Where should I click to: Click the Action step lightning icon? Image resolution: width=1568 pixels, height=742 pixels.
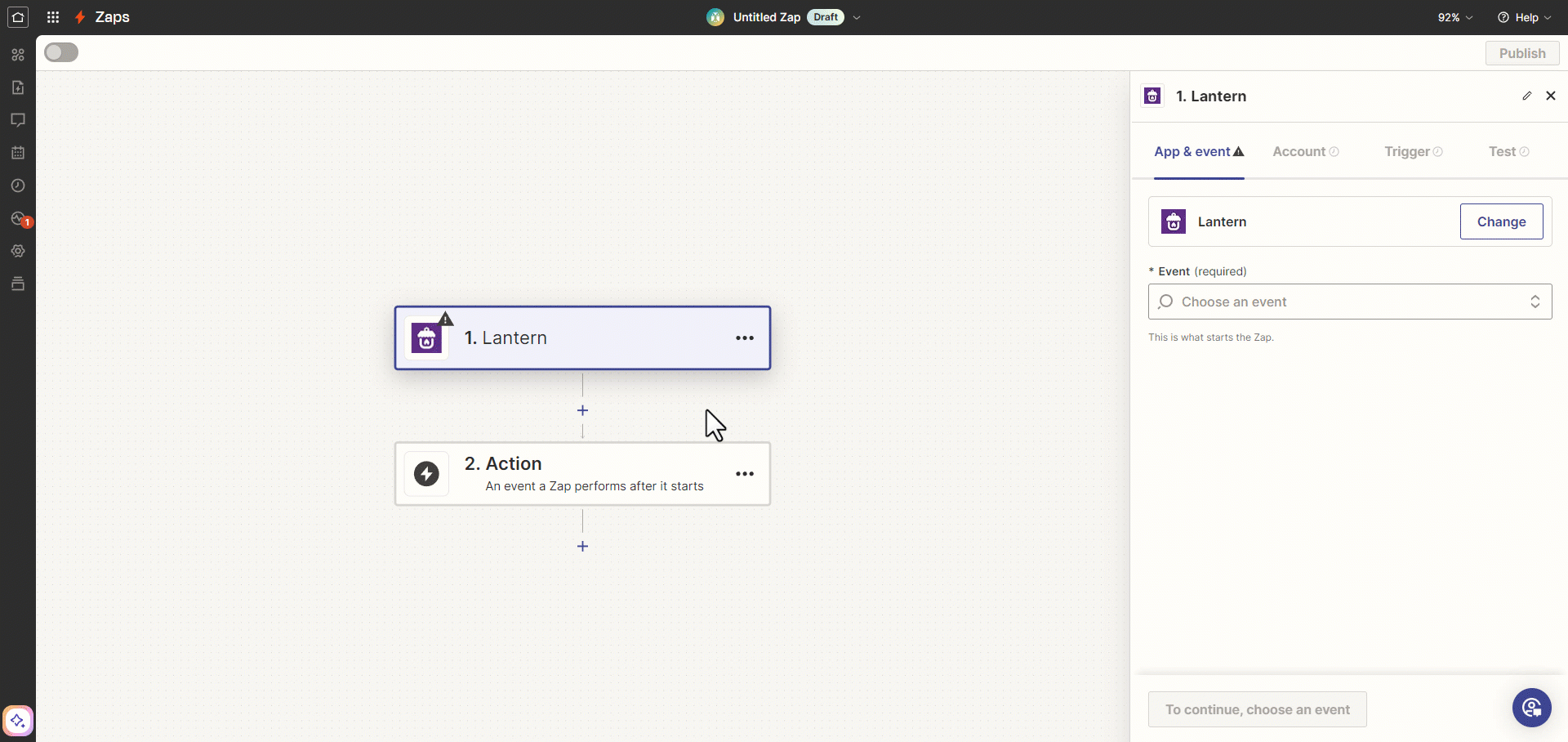point(426,474)
